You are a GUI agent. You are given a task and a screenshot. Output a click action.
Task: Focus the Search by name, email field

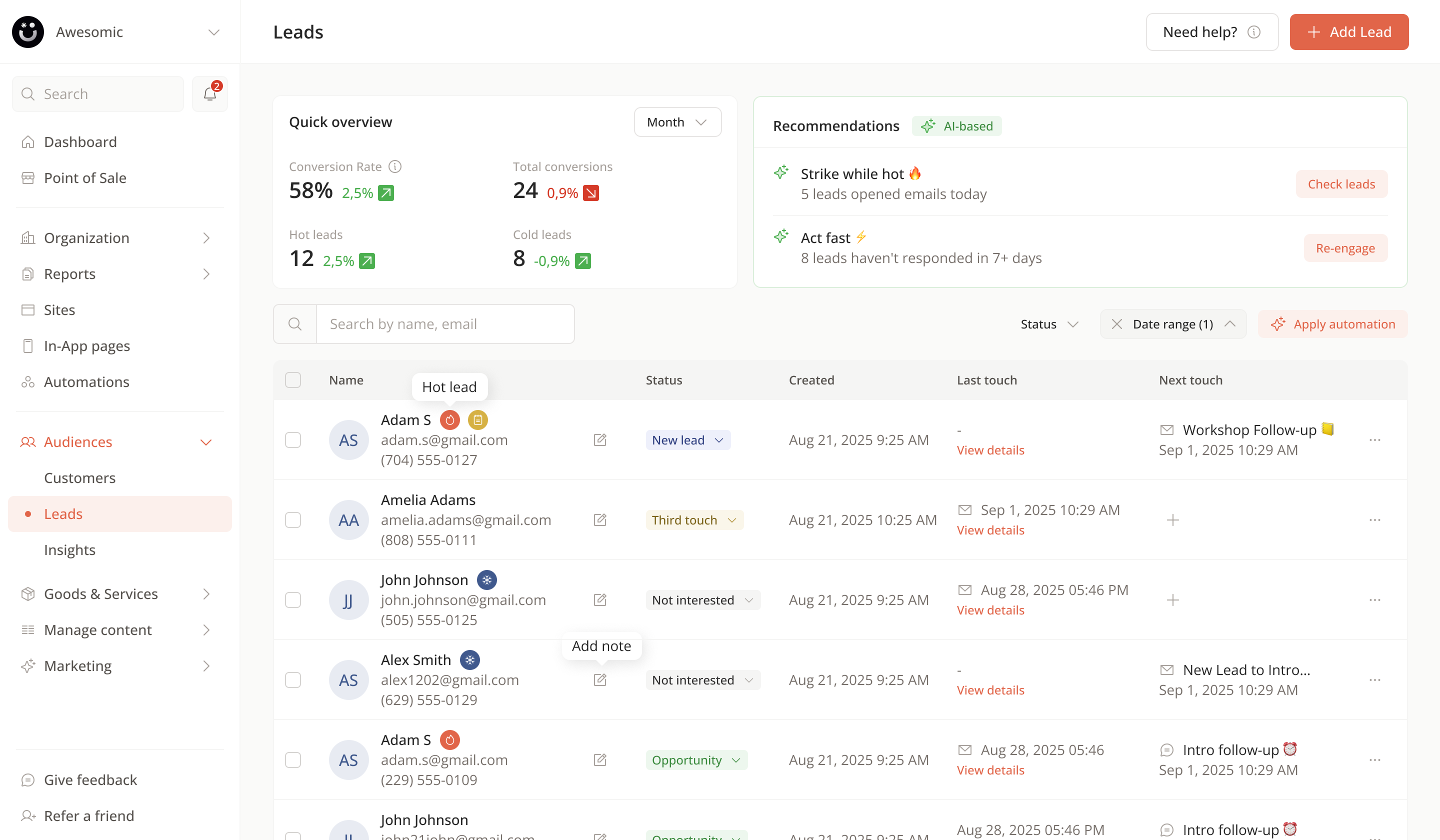coord(444,324)
